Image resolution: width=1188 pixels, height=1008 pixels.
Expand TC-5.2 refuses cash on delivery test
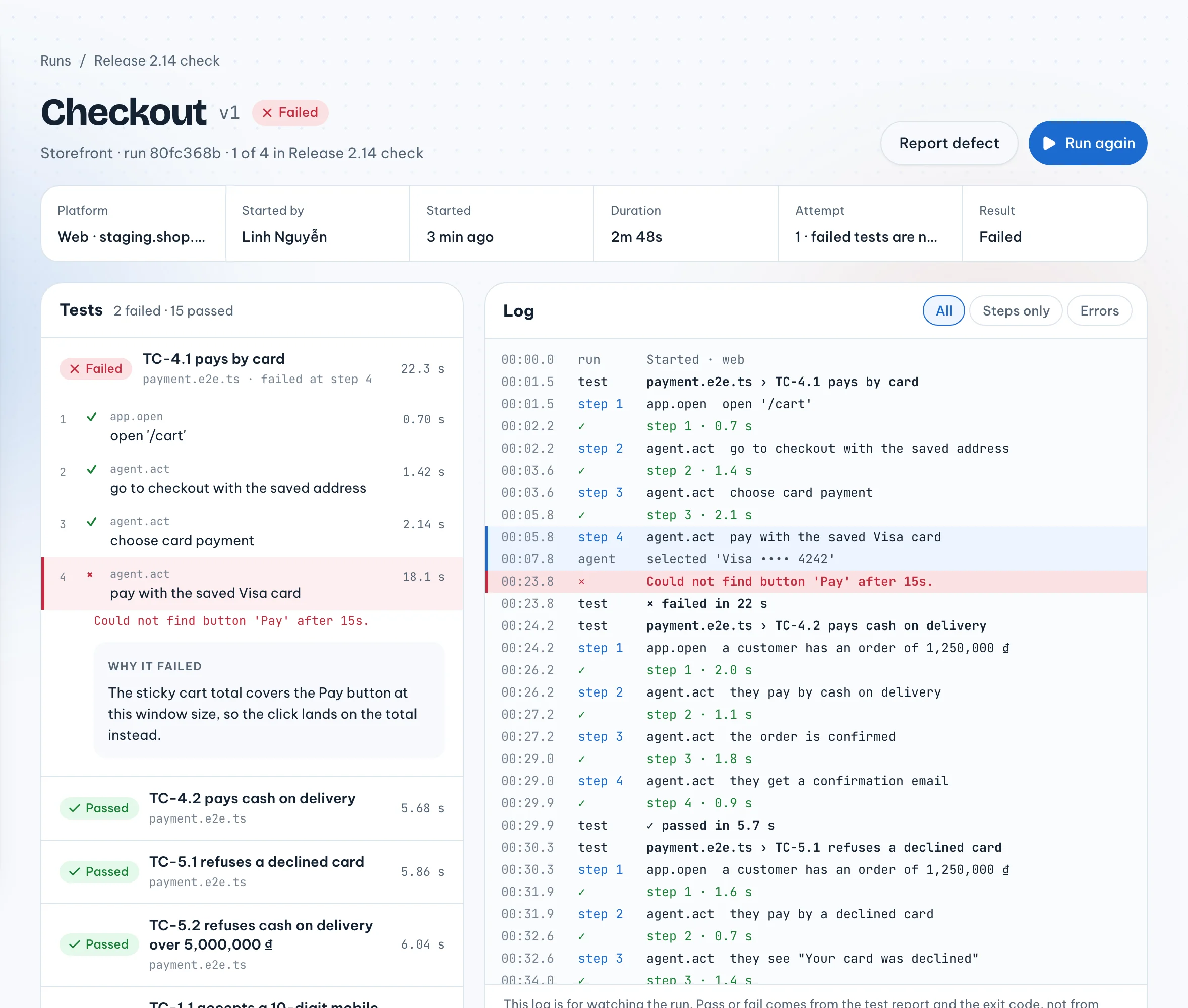(252, 944)
